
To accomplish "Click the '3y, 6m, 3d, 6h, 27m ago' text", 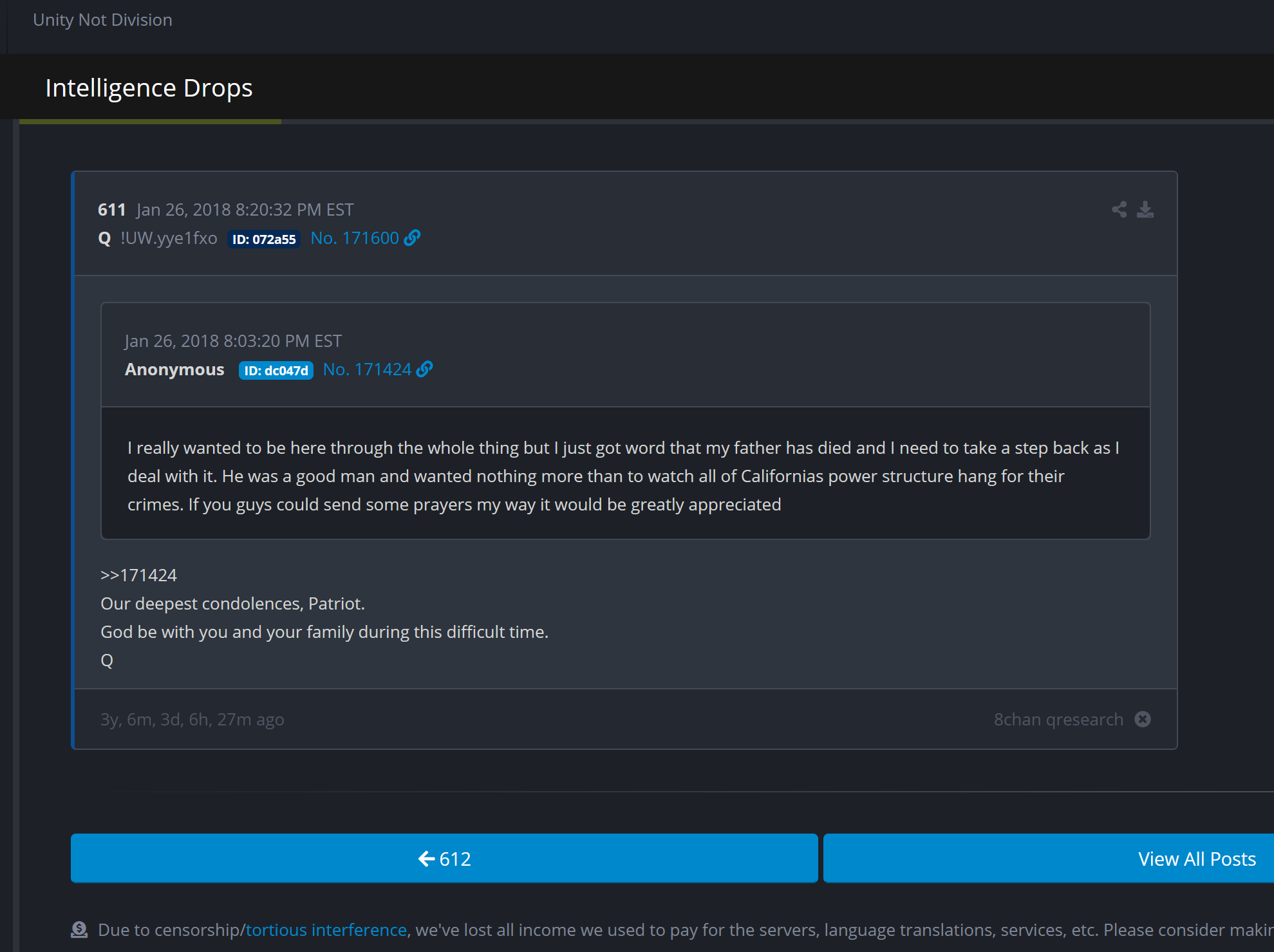I will pos(192,720).
